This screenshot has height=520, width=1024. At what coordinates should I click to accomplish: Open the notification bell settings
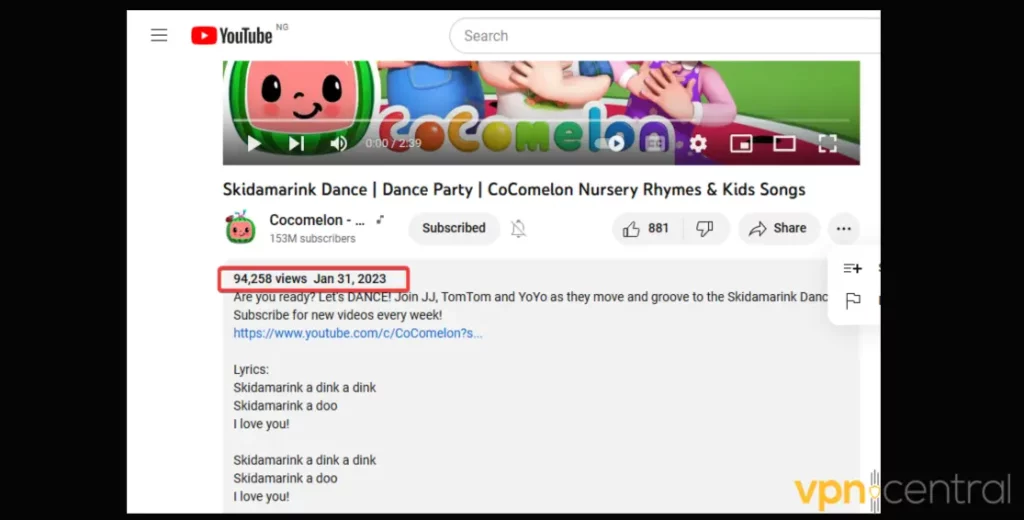click(519, 228)
